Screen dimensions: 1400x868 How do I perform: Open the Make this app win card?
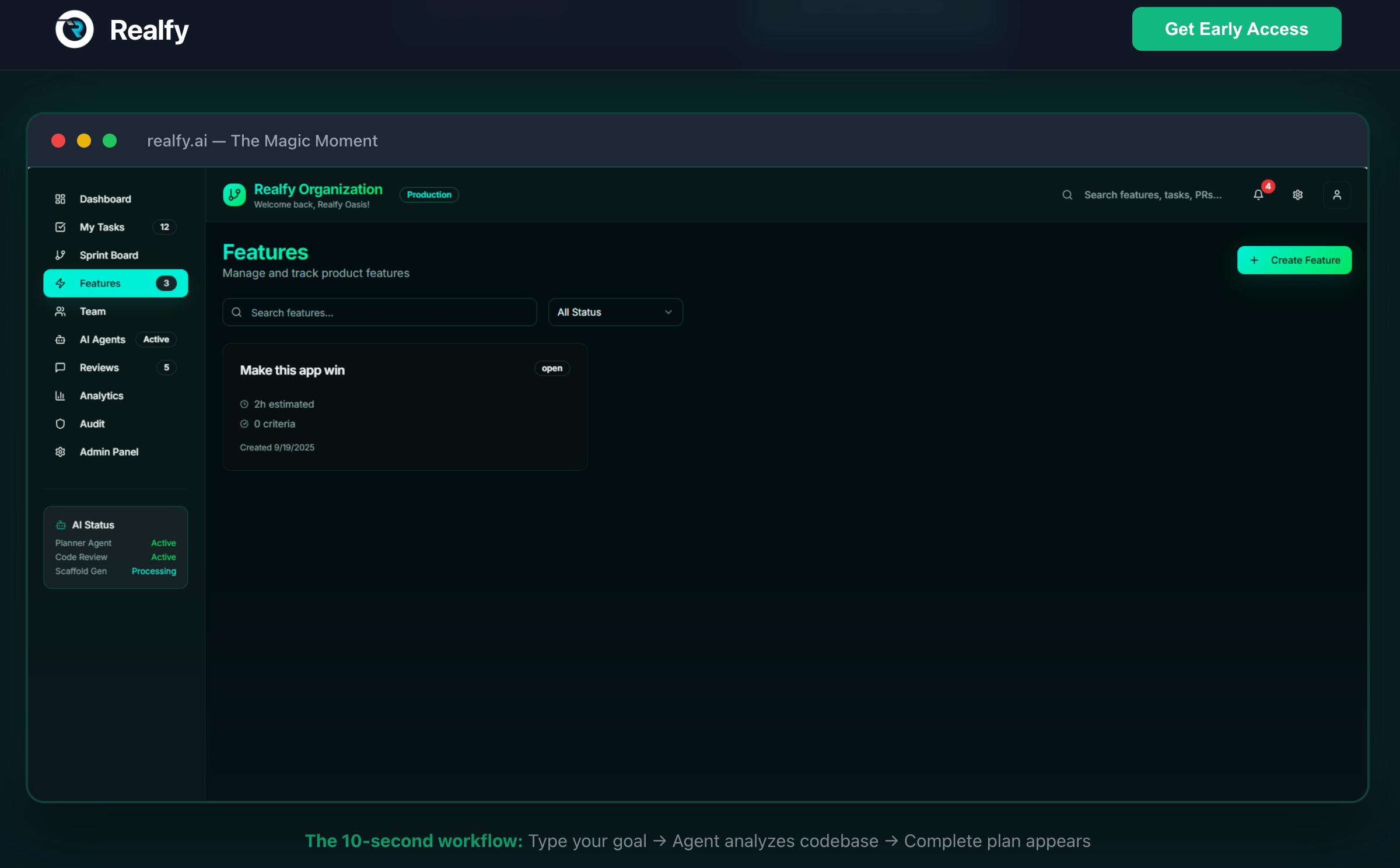coord(404,407)
